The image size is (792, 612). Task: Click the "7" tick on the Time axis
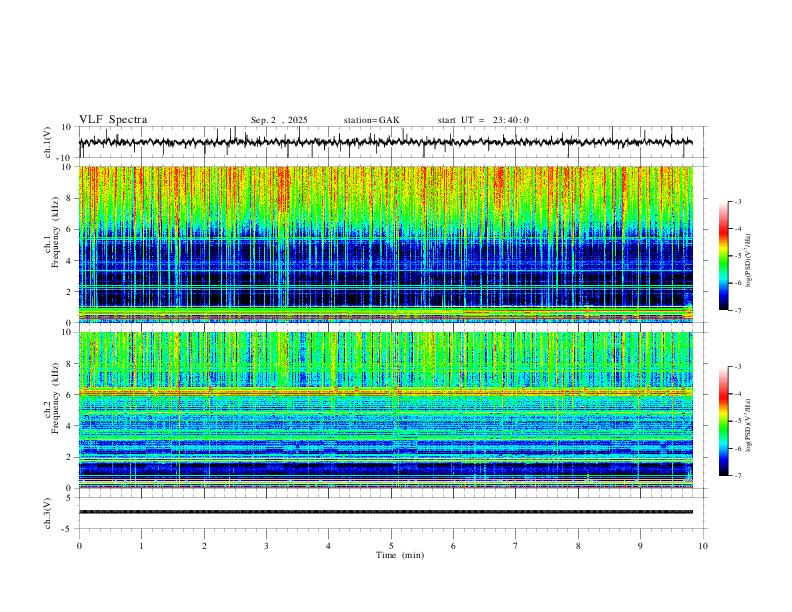point(516,546)
